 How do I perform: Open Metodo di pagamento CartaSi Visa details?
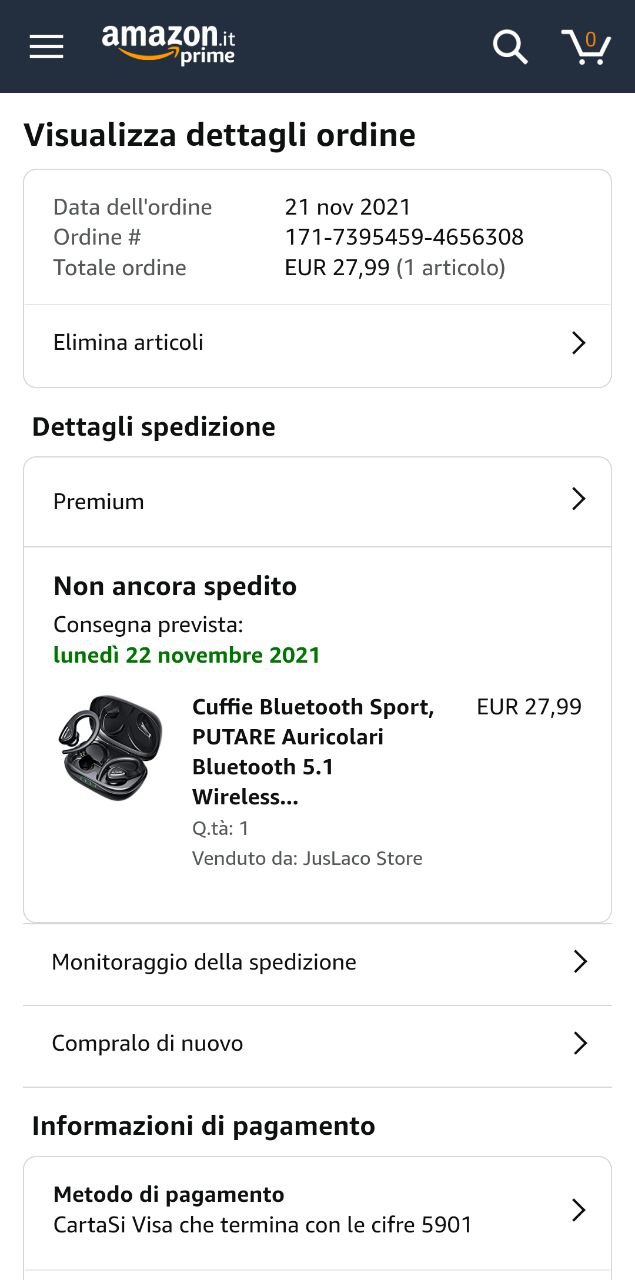click(x=262, y=1210)
